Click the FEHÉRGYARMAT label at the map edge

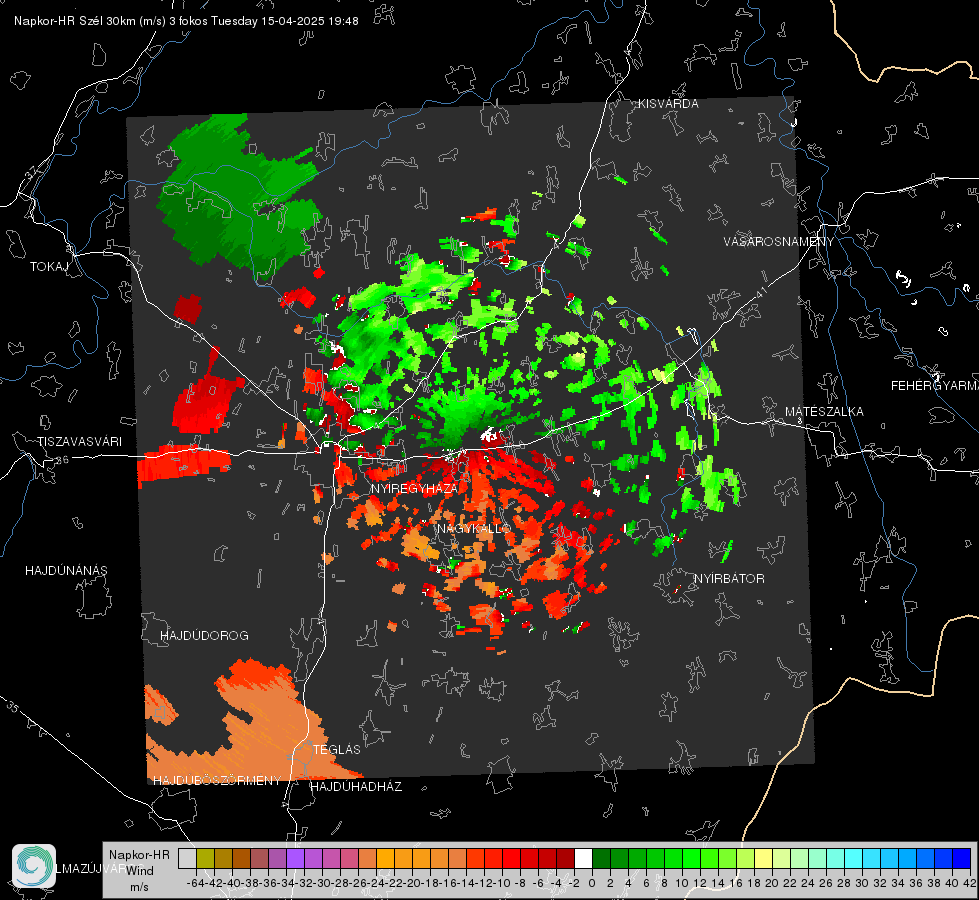[935, 386]
